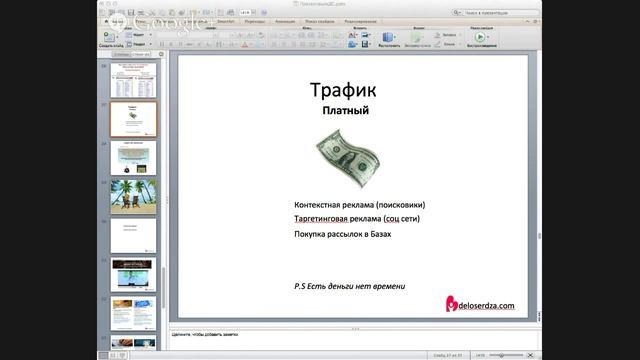This screenshot has width=640, height=360.
Task: Click the insert picture icon
Action: [x=365, y=36]
